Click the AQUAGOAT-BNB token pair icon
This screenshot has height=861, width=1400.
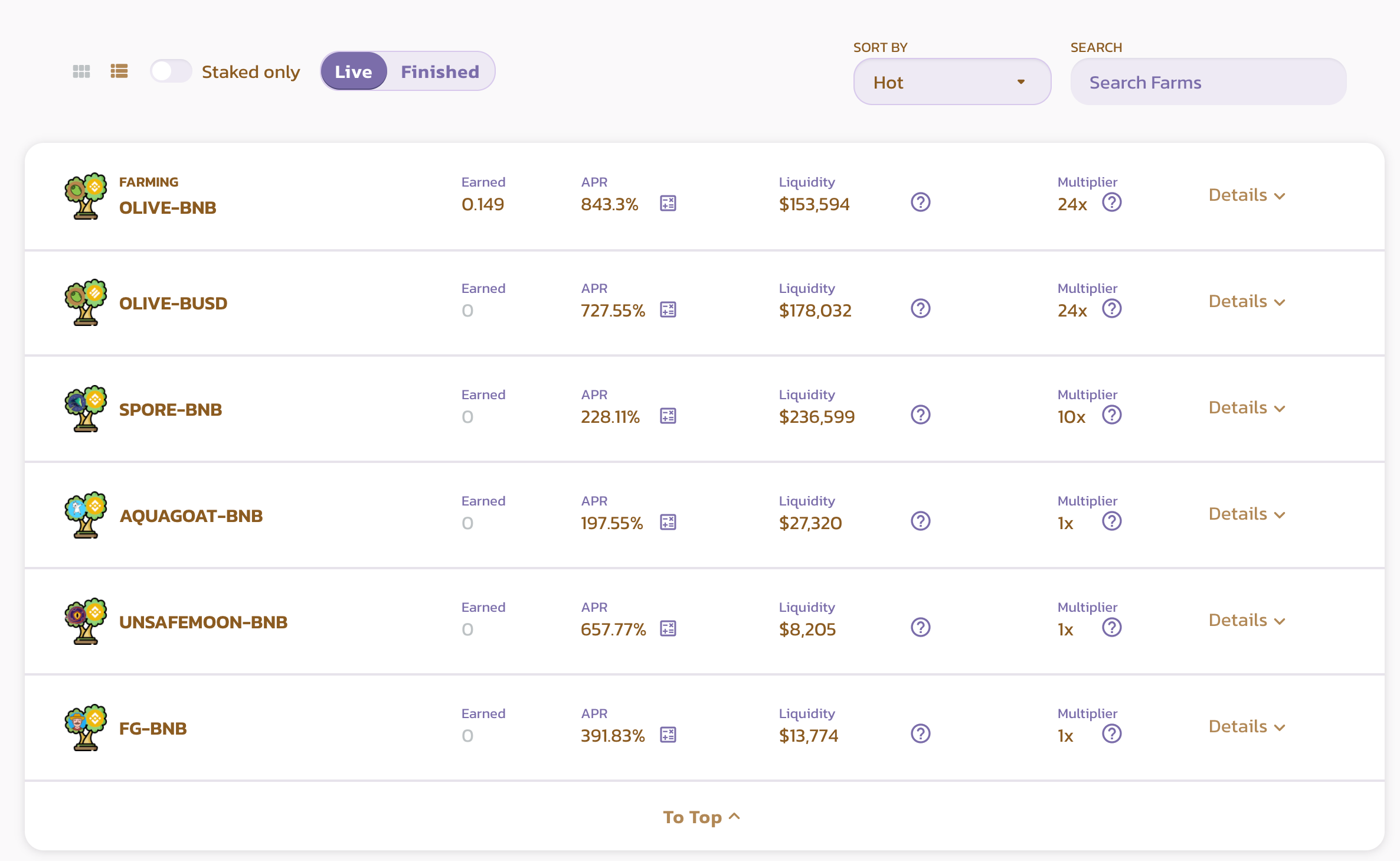coord(86,514)
